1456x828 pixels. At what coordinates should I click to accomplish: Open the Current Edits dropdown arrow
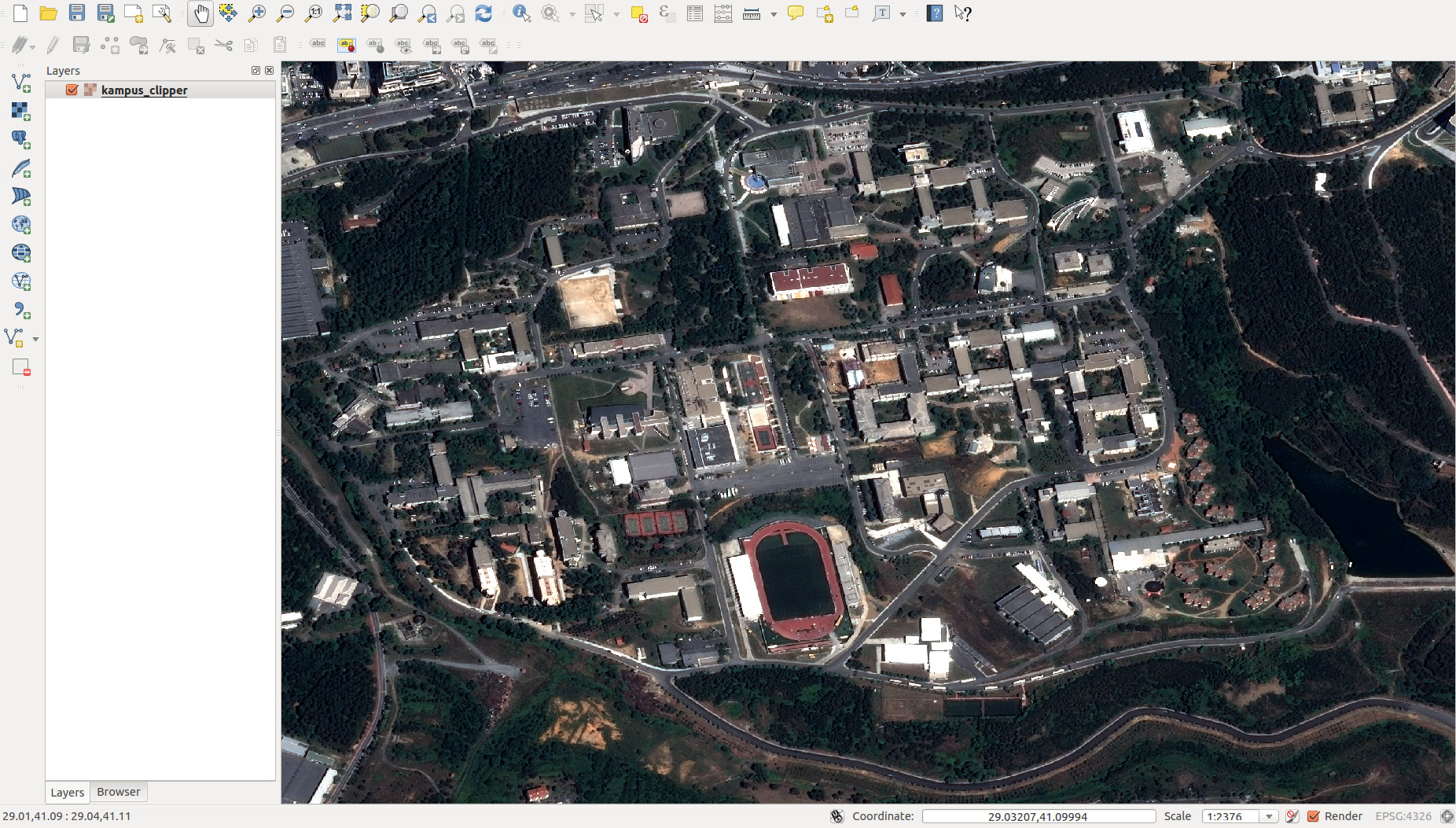(x=33, y=46)
